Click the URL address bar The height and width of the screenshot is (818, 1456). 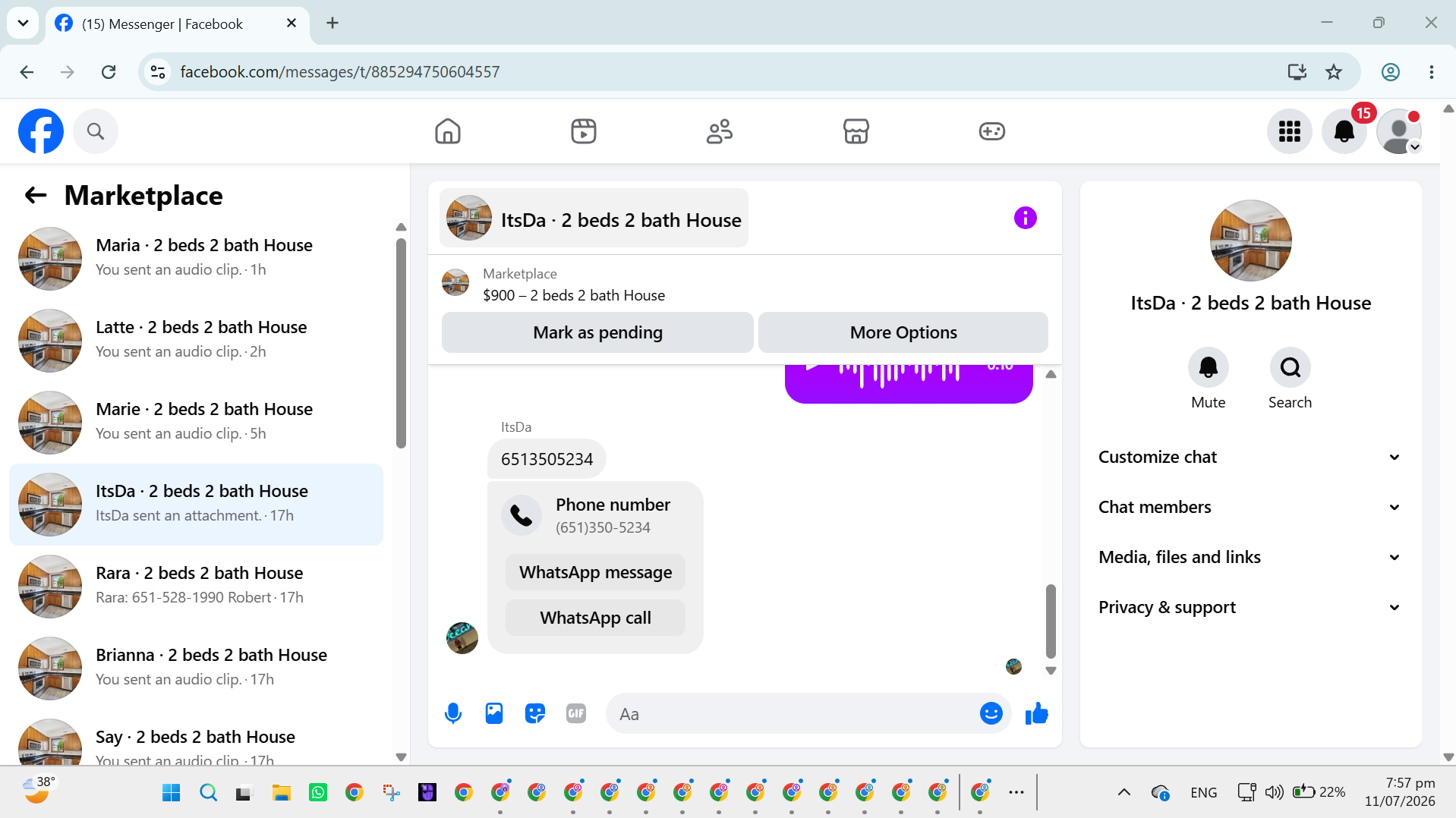(720, 72)
